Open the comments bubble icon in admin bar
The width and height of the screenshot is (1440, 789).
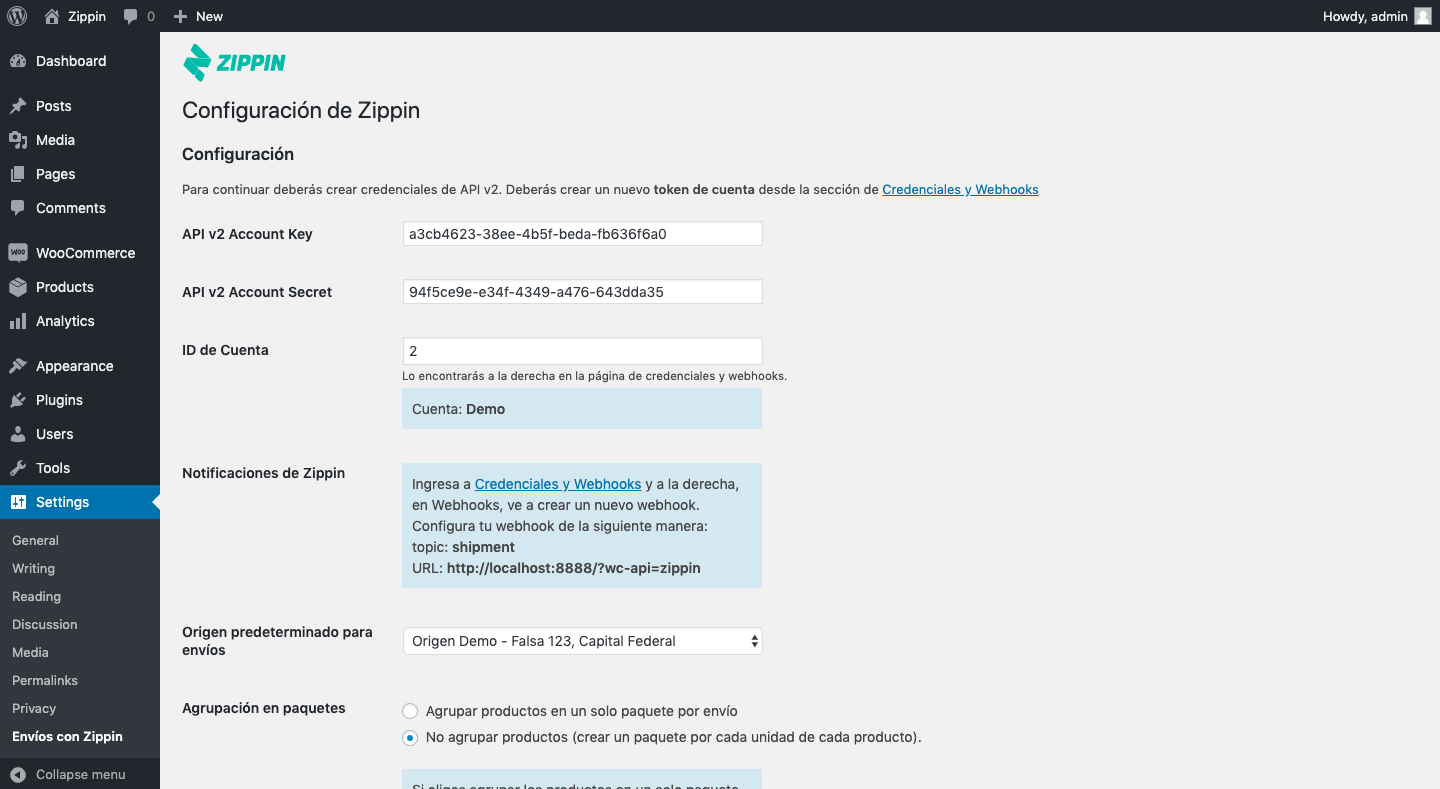pos(131,17)
